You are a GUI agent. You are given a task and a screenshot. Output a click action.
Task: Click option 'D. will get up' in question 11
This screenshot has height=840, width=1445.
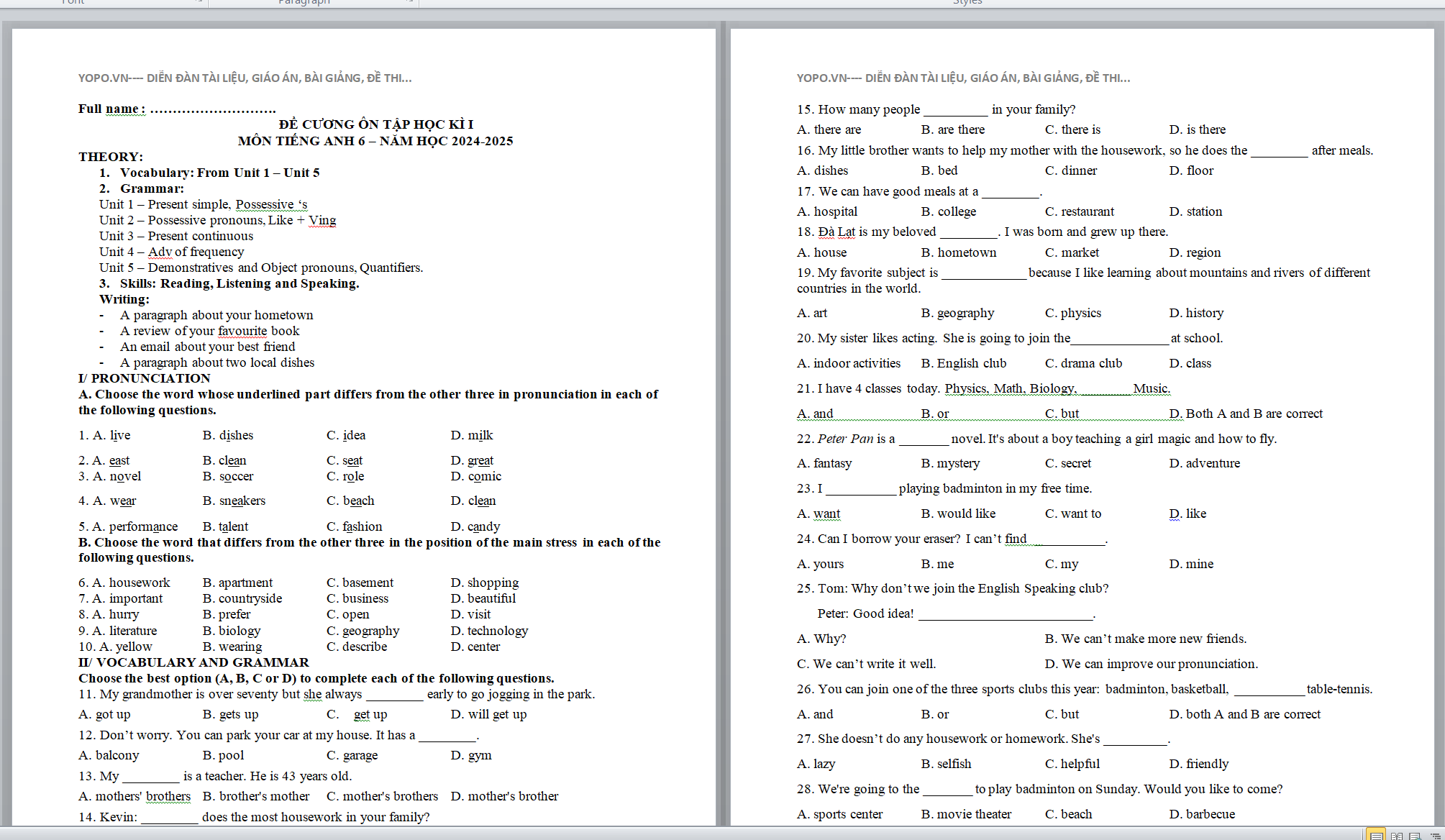[488, 714]
